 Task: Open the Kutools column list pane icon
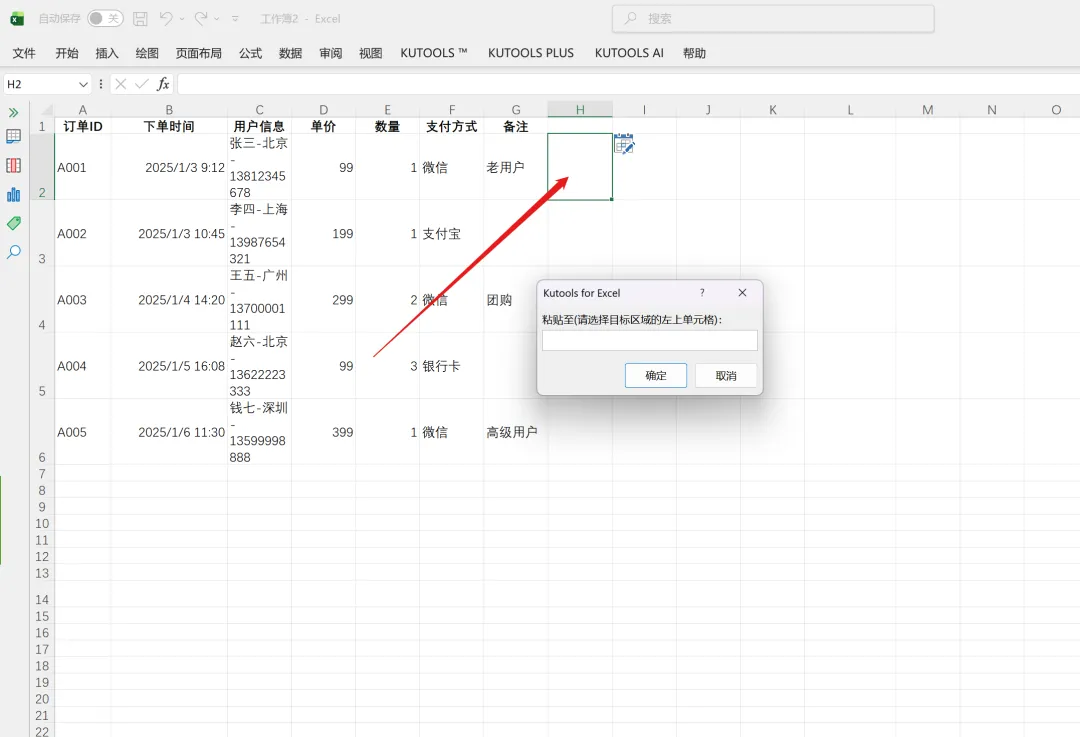pos(14,165)
